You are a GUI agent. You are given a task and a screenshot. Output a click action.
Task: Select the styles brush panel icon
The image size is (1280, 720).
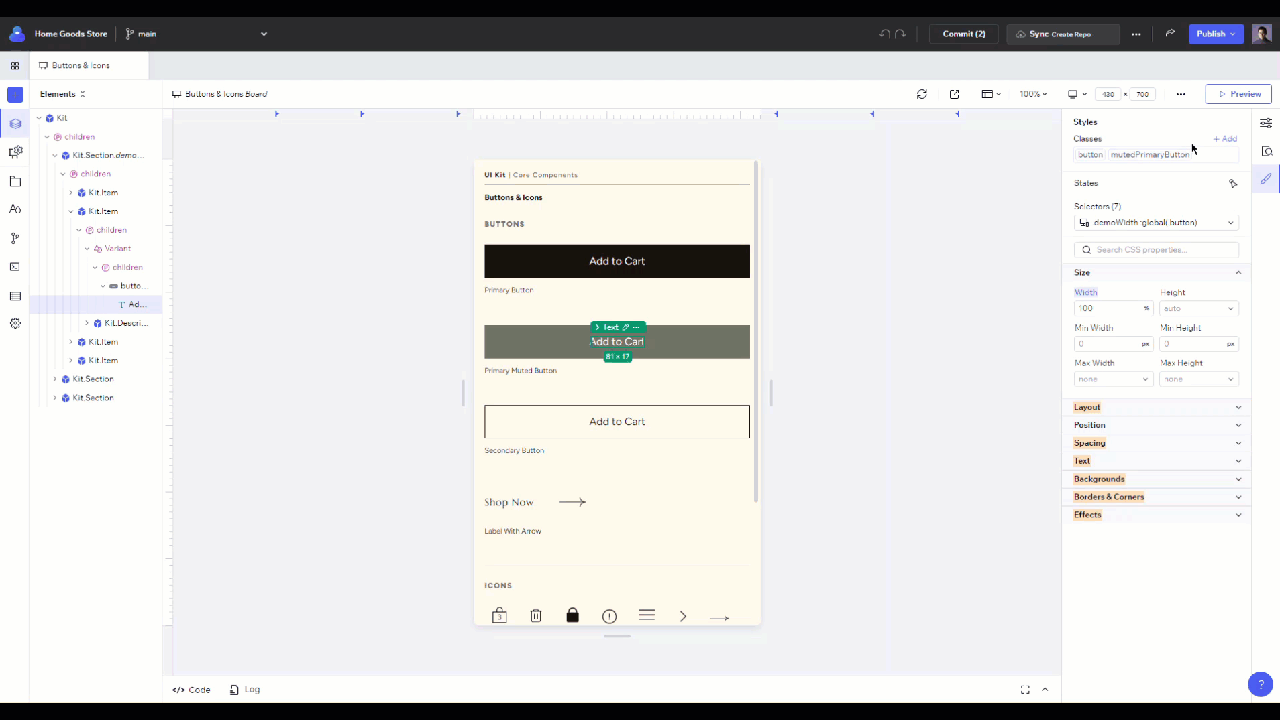[1266, 179]
